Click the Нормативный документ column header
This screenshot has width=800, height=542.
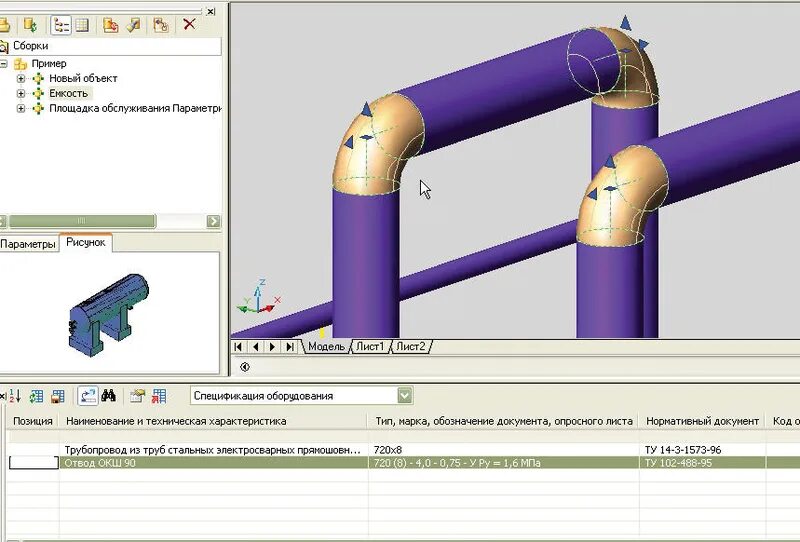click(x=702, y=421)
